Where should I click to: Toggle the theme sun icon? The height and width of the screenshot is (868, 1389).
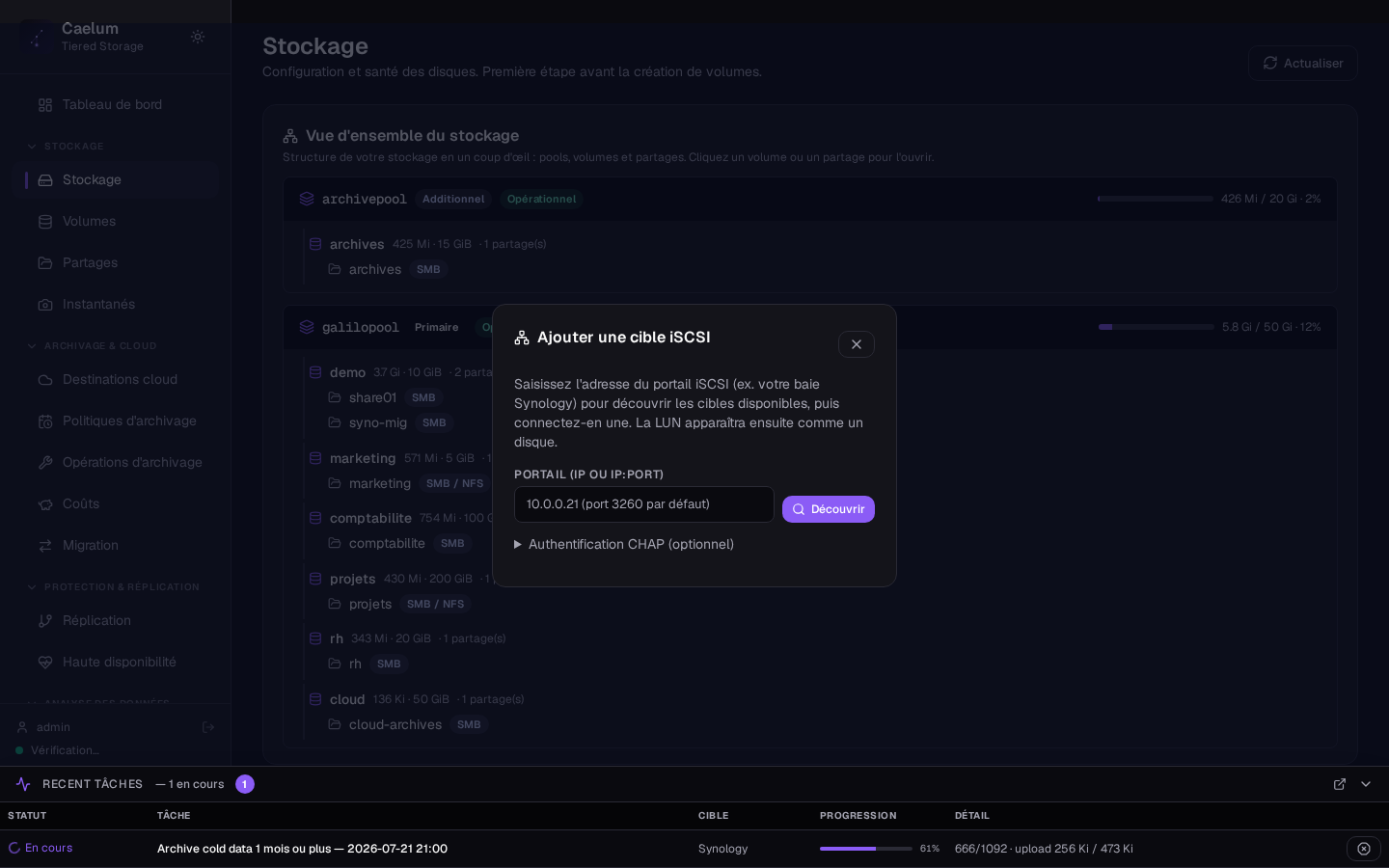pos(198,37)
